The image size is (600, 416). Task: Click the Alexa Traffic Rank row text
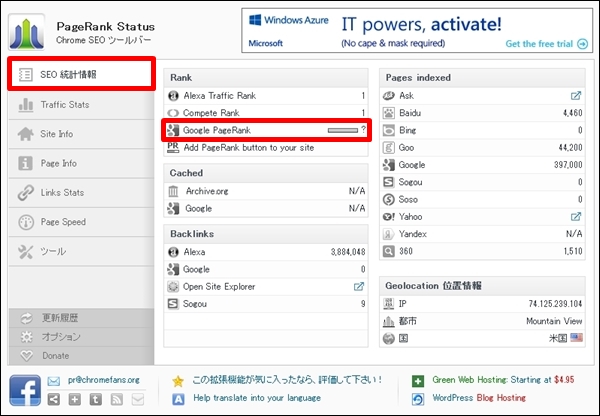coord(220,96)
